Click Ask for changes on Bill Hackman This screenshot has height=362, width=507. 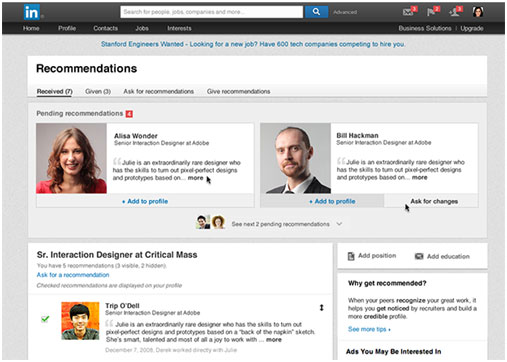pyautogui.click(x=434, y=201)
